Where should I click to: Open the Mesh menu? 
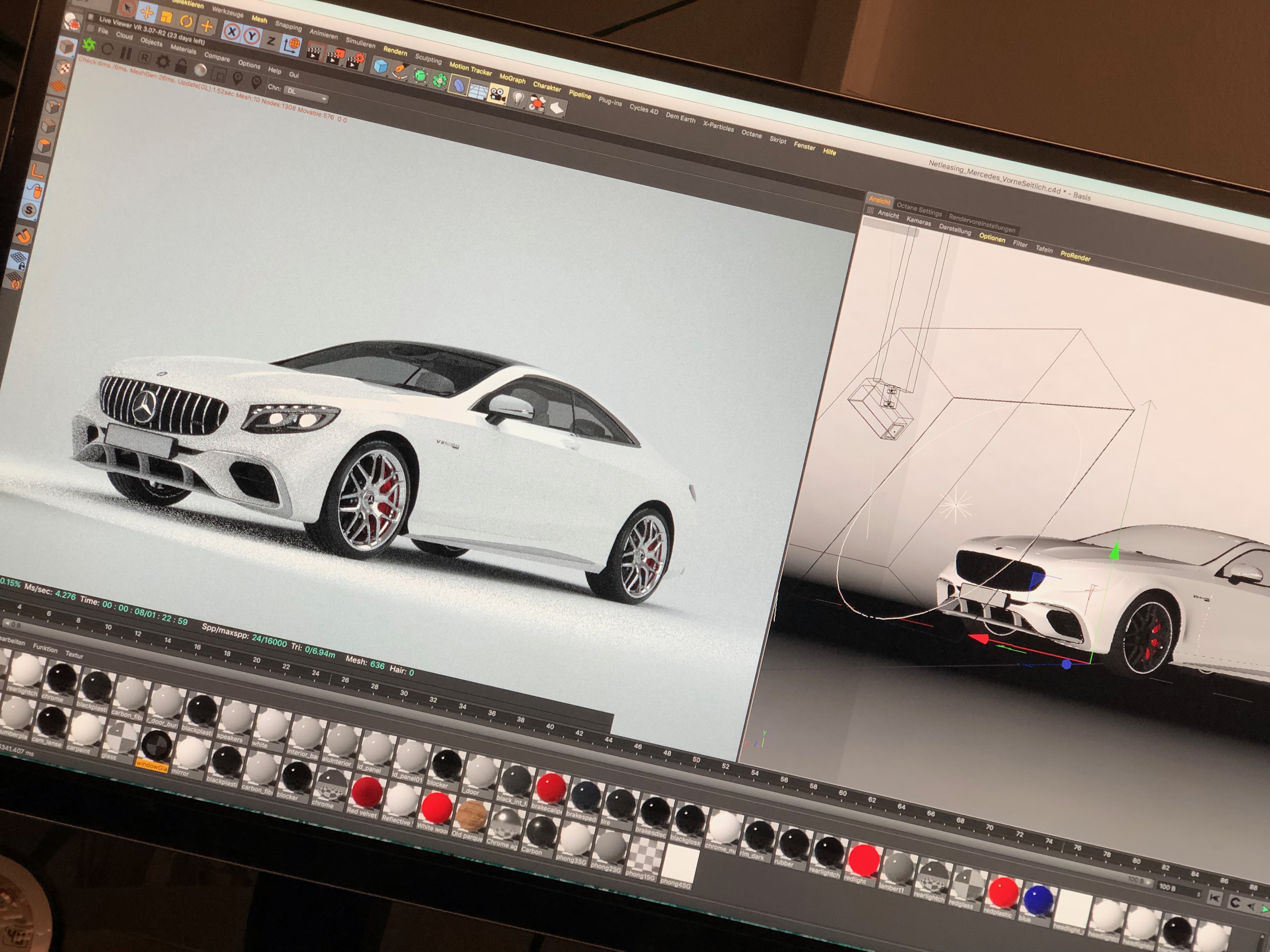pos(260,20)
